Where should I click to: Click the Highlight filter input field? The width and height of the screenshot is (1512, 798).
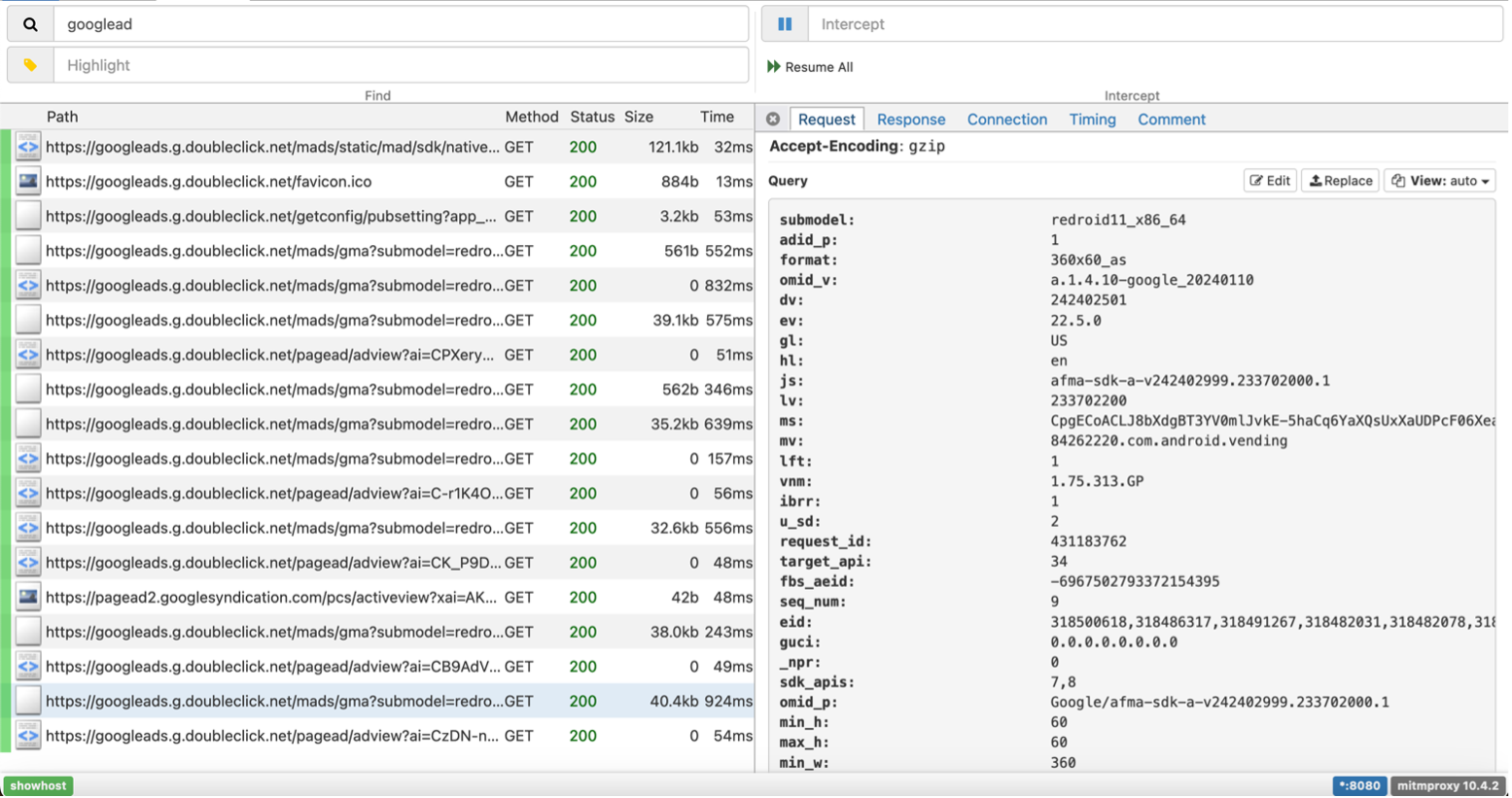point(401,65)
